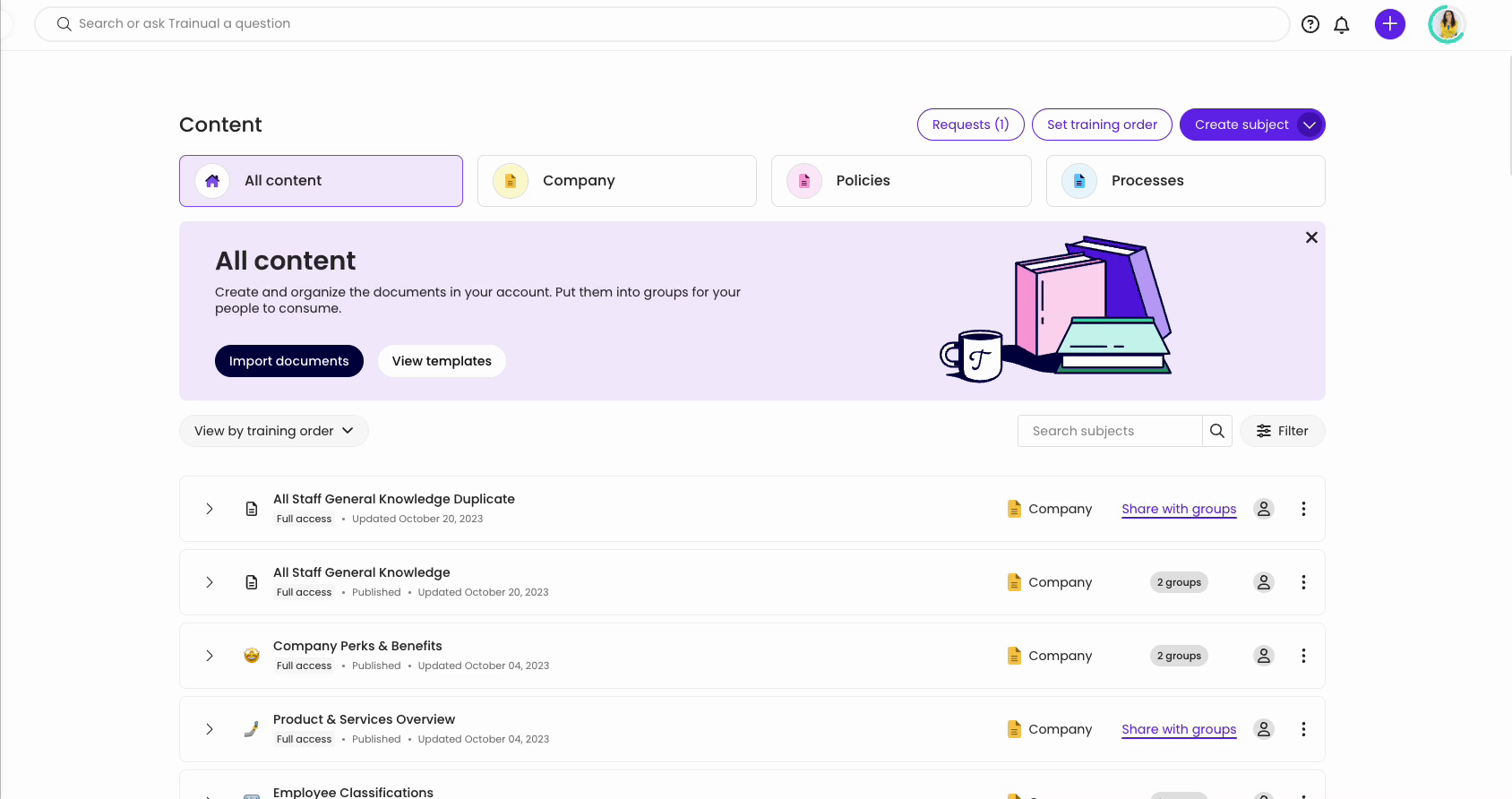Click the purple plus quick-add button
Viewport: 1512px width, 799px height.
(x=1389, y=24)
